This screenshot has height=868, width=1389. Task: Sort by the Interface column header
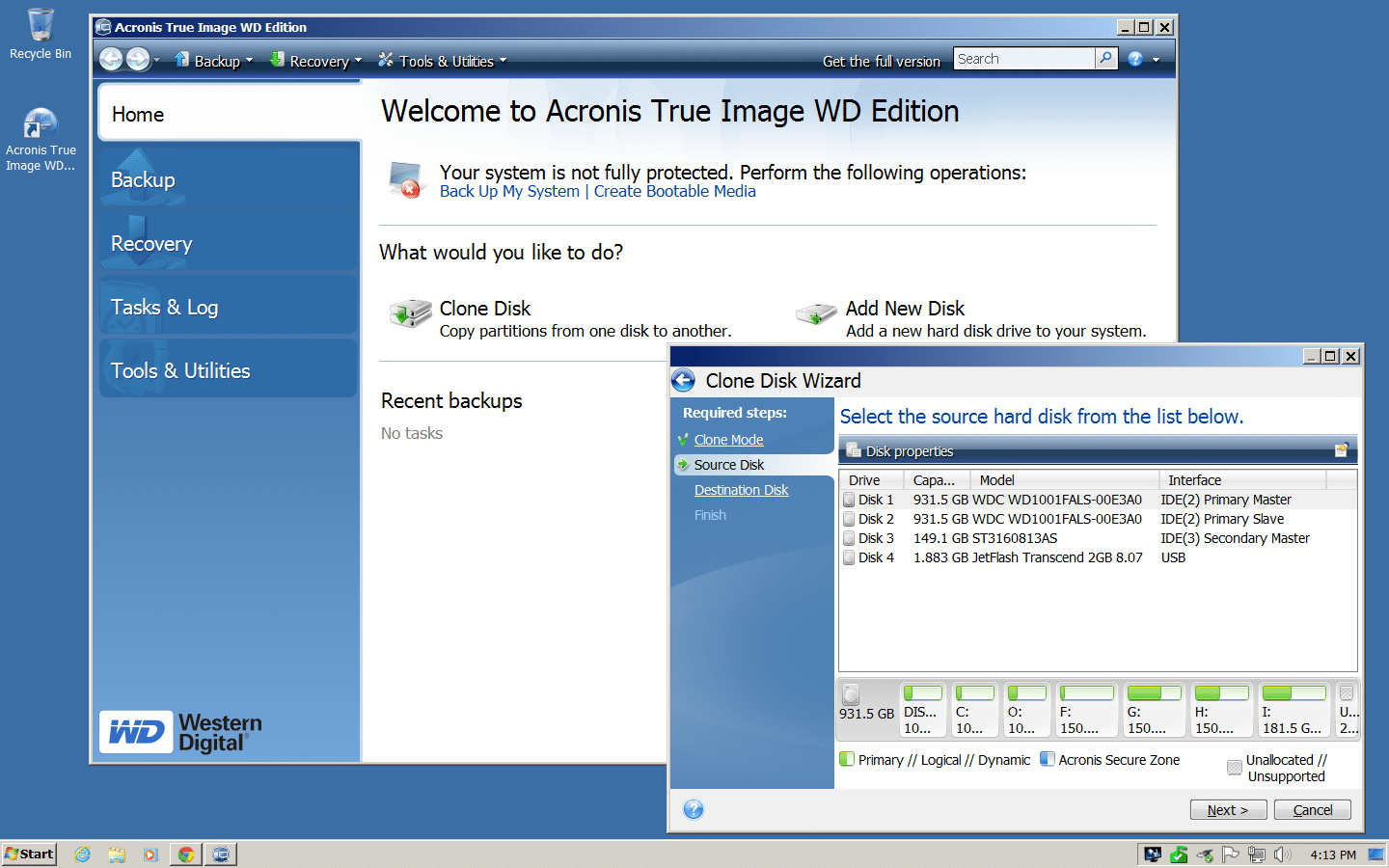[1243, 480]
